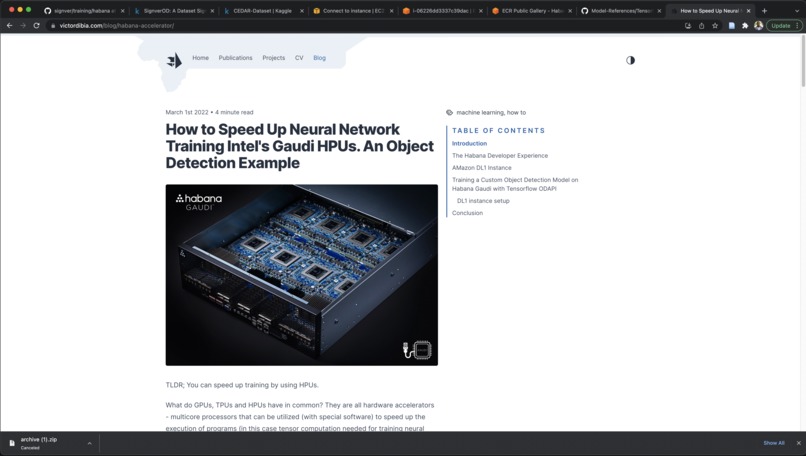Click the site lock icon in address bar
The image size is (806, 456).
pos(53,25)
